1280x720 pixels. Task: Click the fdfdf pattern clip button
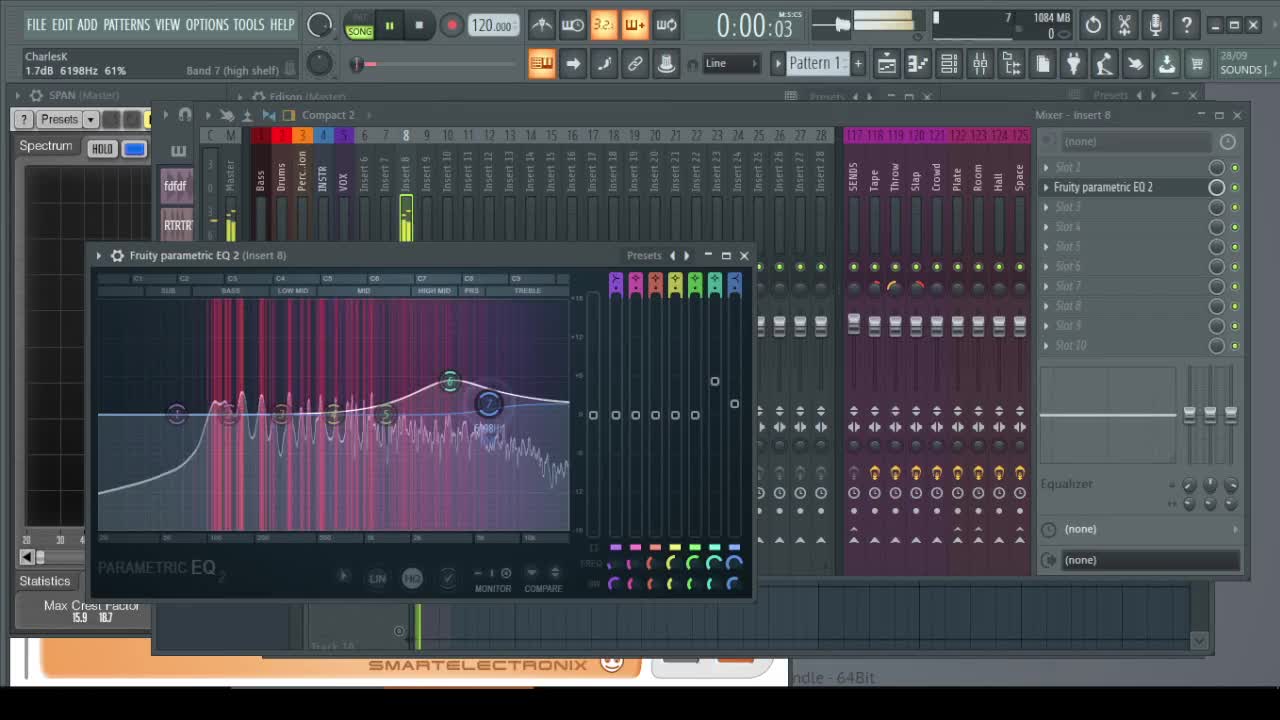coord(176,186)
